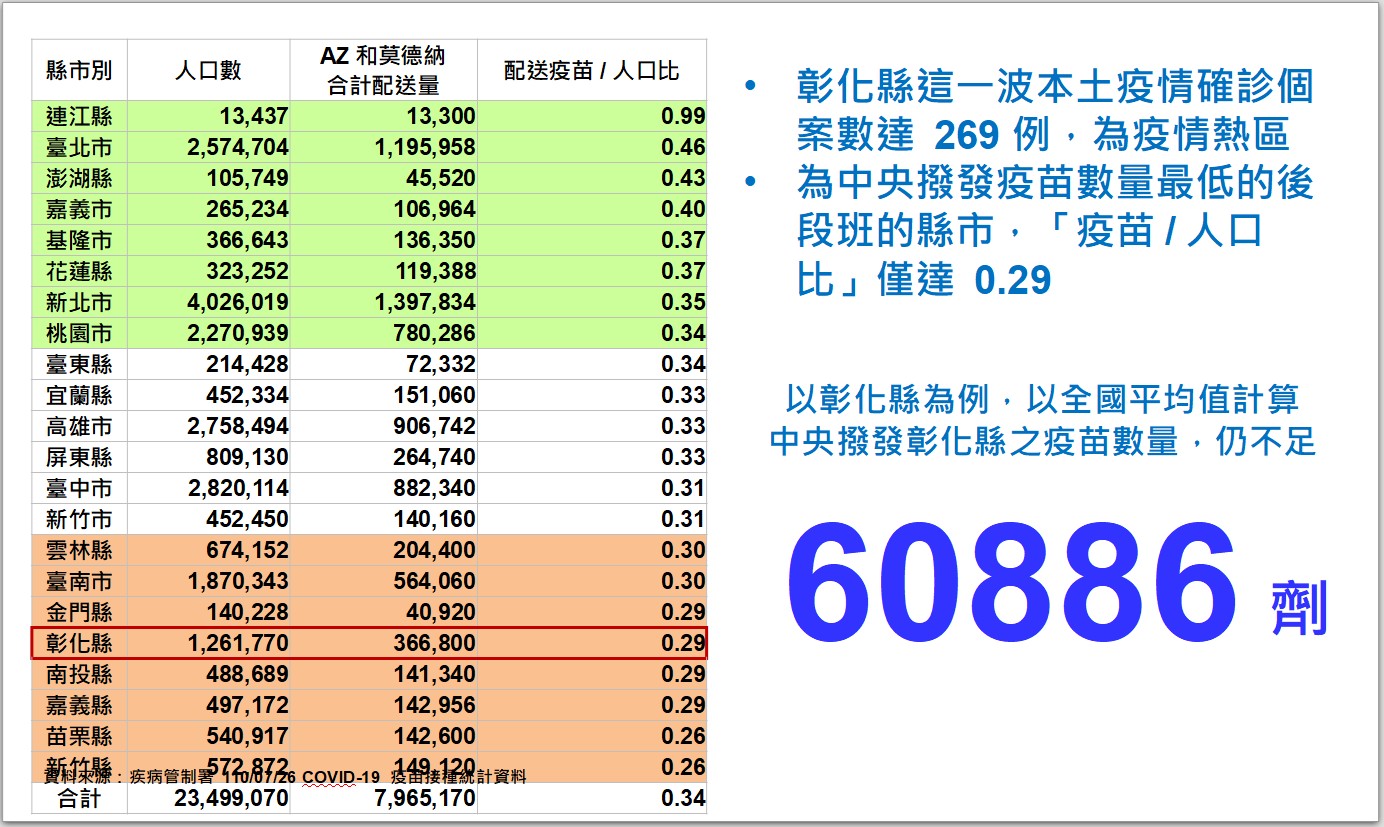1384x827 pixels.
Task: Click the line 中央撥發彰化縣之疫苗數量，仍不足
Action: 1042,441
